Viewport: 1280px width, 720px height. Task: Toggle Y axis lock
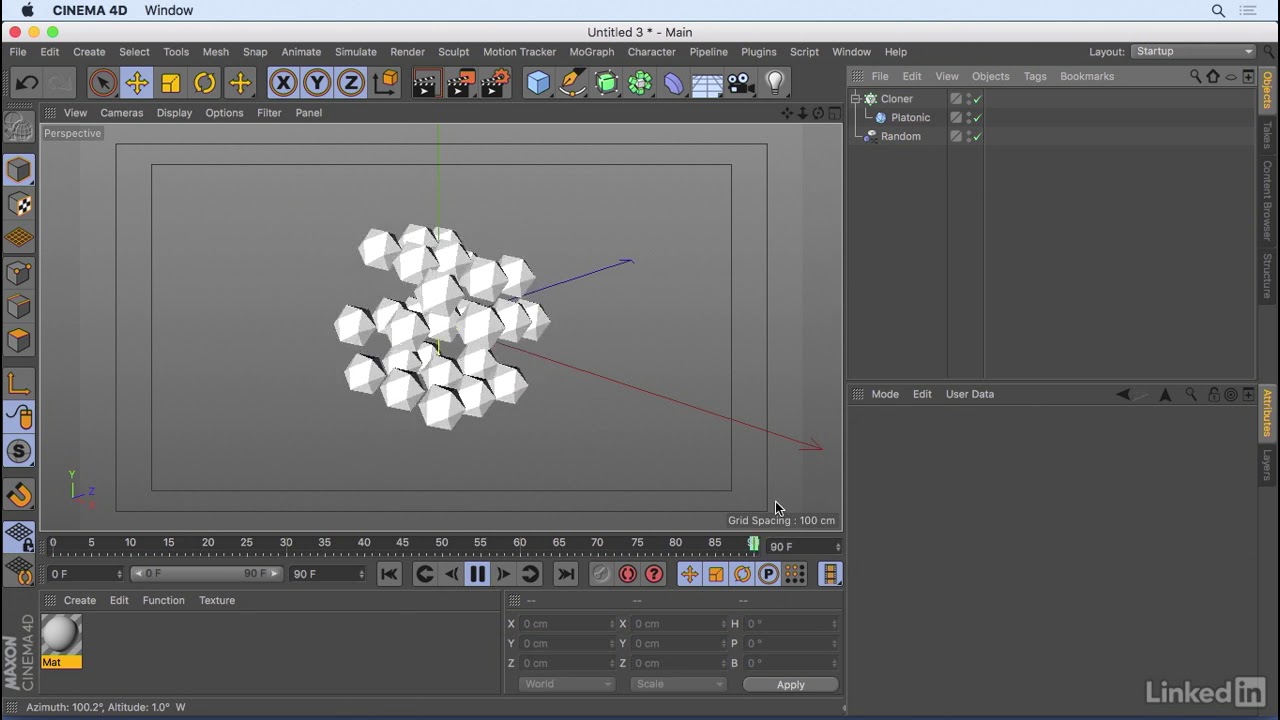(x=317, y=83)
